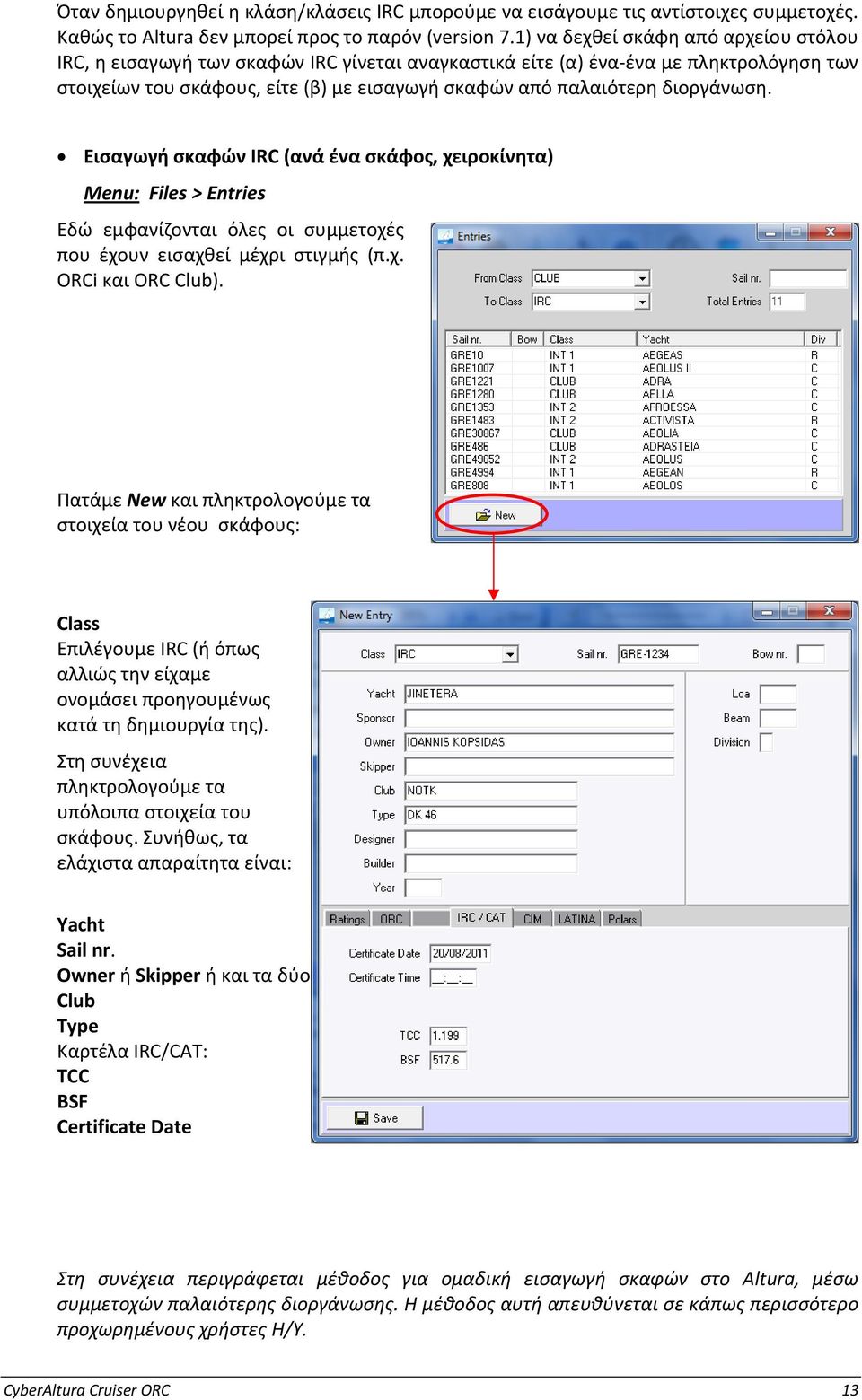
Task: Minimize the New Entry window
Action: [x=768, y=611]
